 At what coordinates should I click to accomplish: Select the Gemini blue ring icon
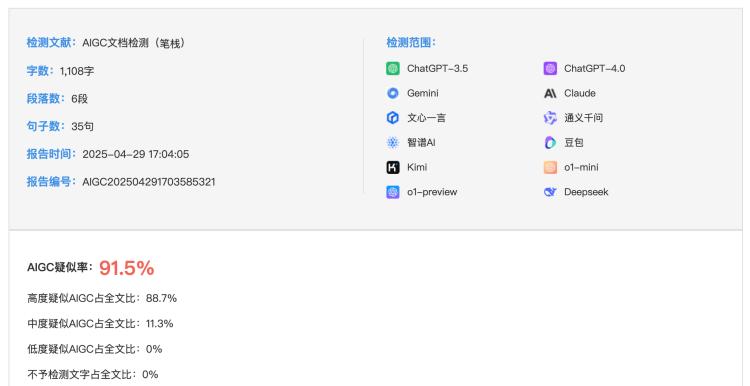[x=393, y=93]
